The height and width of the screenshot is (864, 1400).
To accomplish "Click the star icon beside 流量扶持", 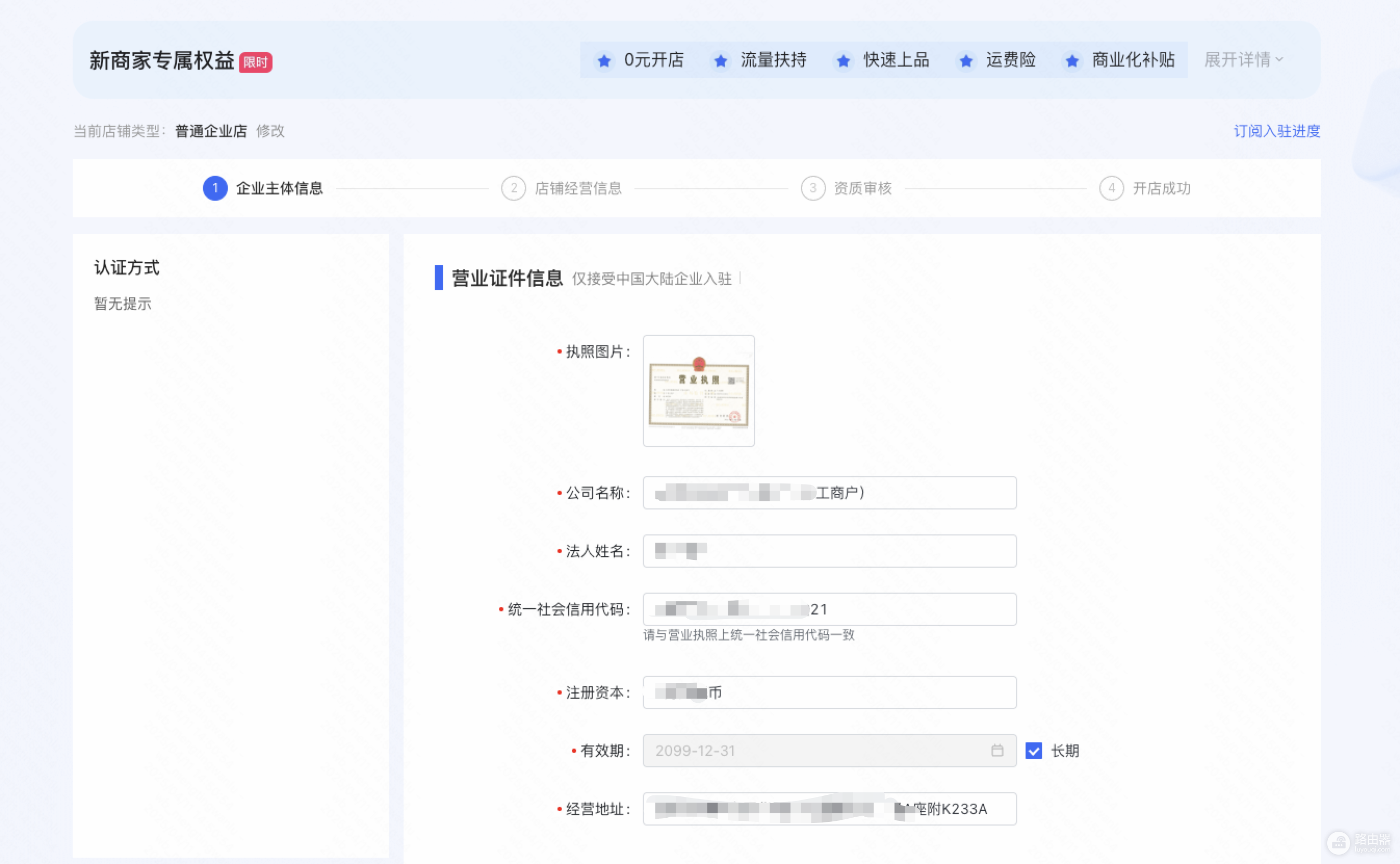I will [720, 61].
